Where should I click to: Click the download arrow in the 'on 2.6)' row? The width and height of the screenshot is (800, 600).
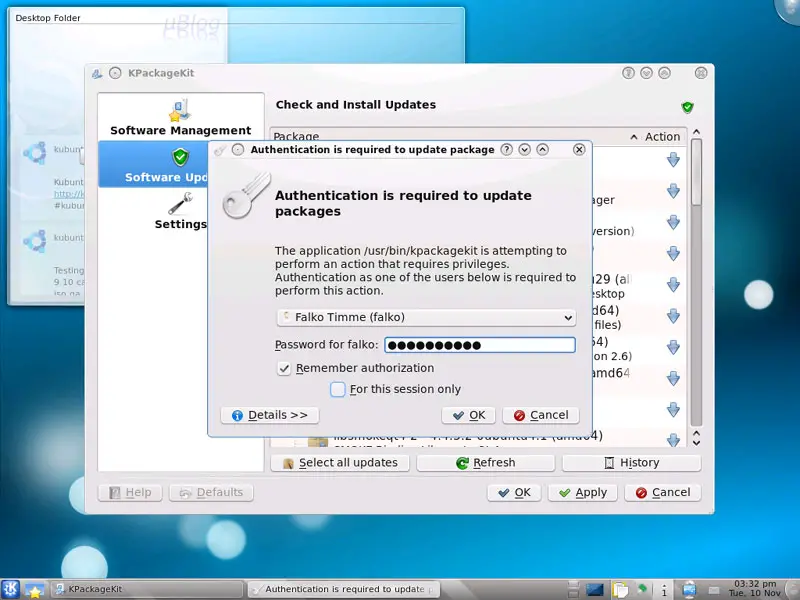(673, 347)
